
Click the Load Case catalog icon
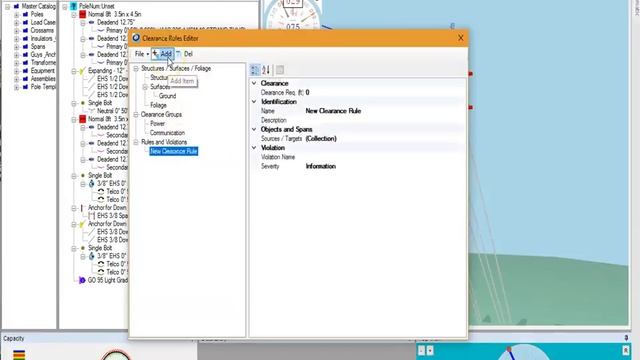(x=25, y=22)
